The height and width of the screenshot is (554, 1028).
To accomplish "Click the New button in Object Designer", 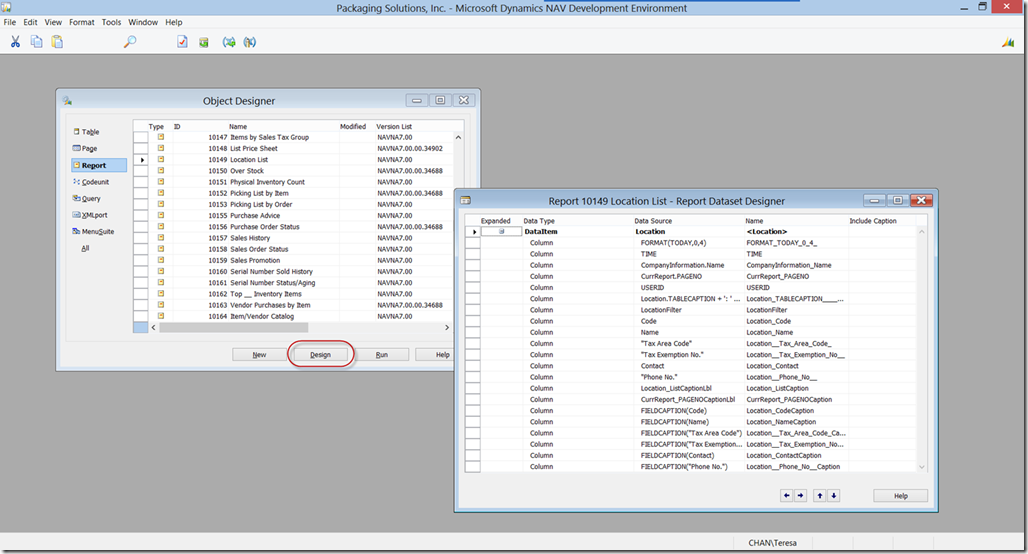I will coord(259,355).
